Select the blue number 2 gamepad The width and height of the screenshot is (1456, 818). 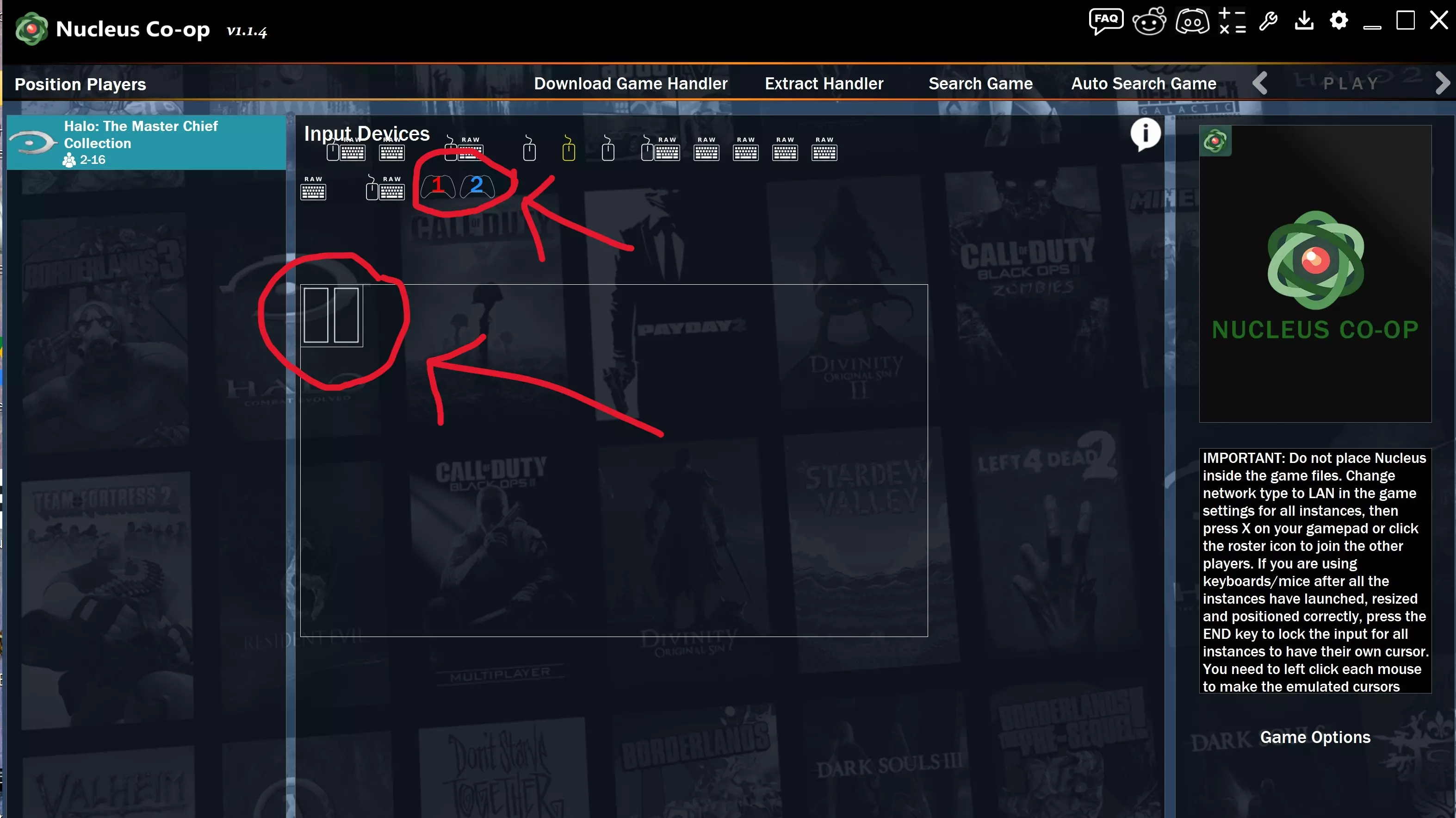pyautogui.click(x=477, y=186)
